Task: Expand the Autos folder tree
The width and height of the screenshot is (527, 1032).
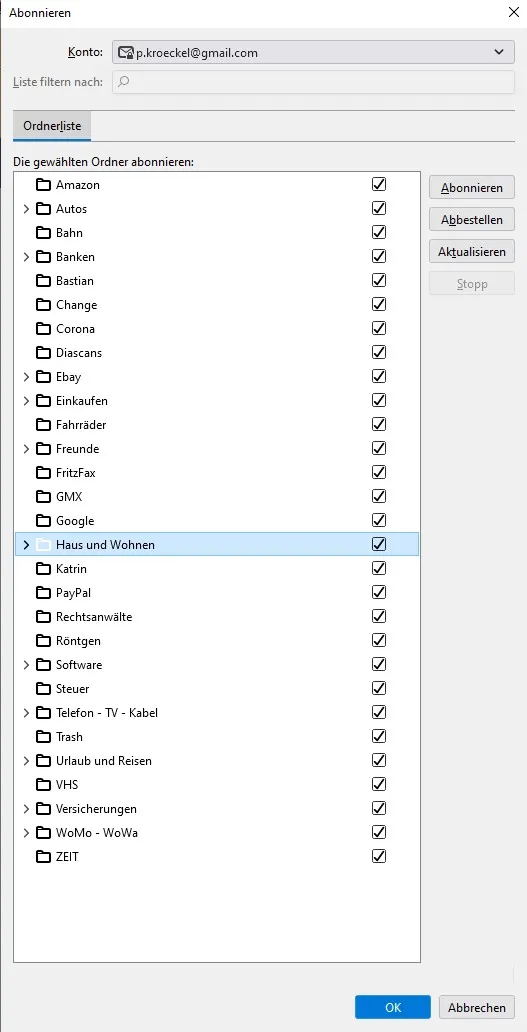Action: tap(26, 209)
